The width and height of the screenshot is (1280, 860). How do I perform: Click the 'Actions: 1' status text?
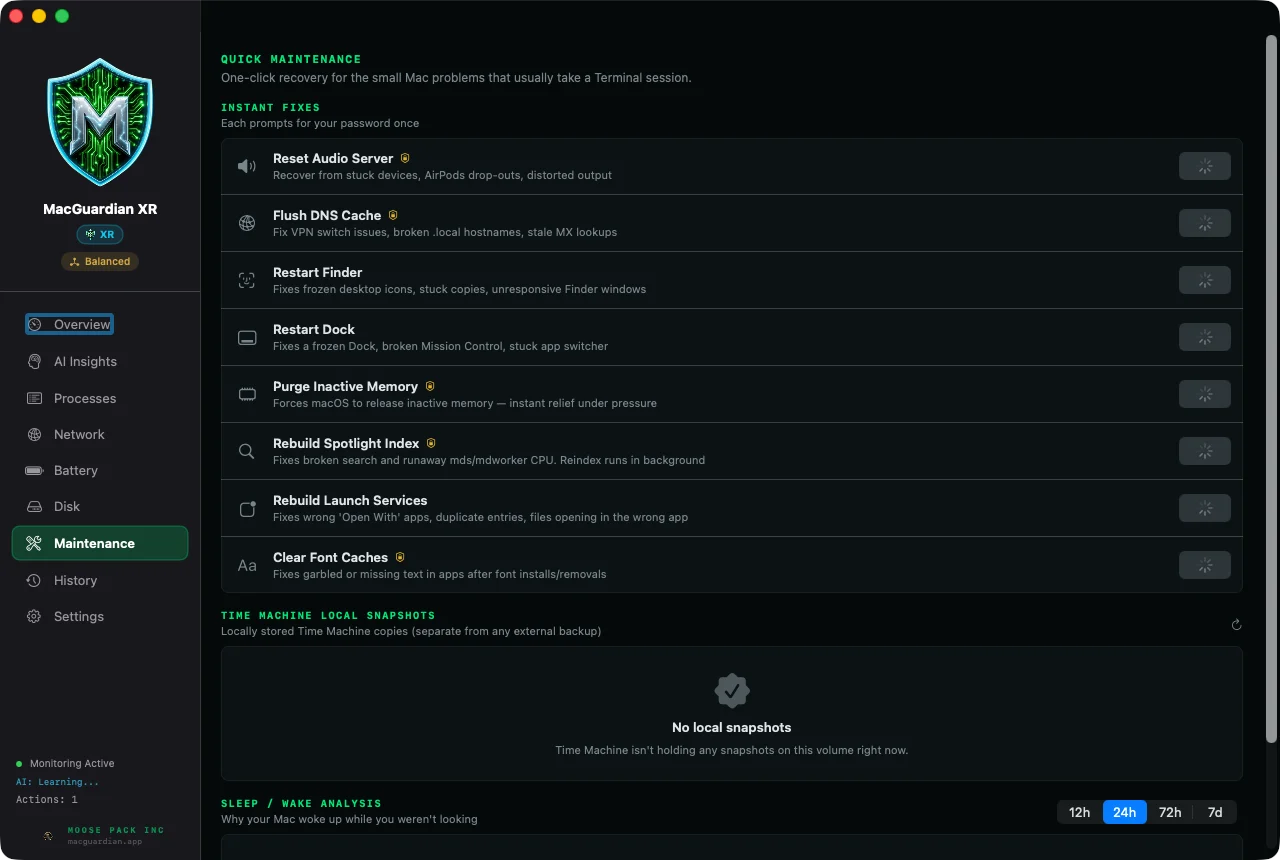[x=47, y=799]
